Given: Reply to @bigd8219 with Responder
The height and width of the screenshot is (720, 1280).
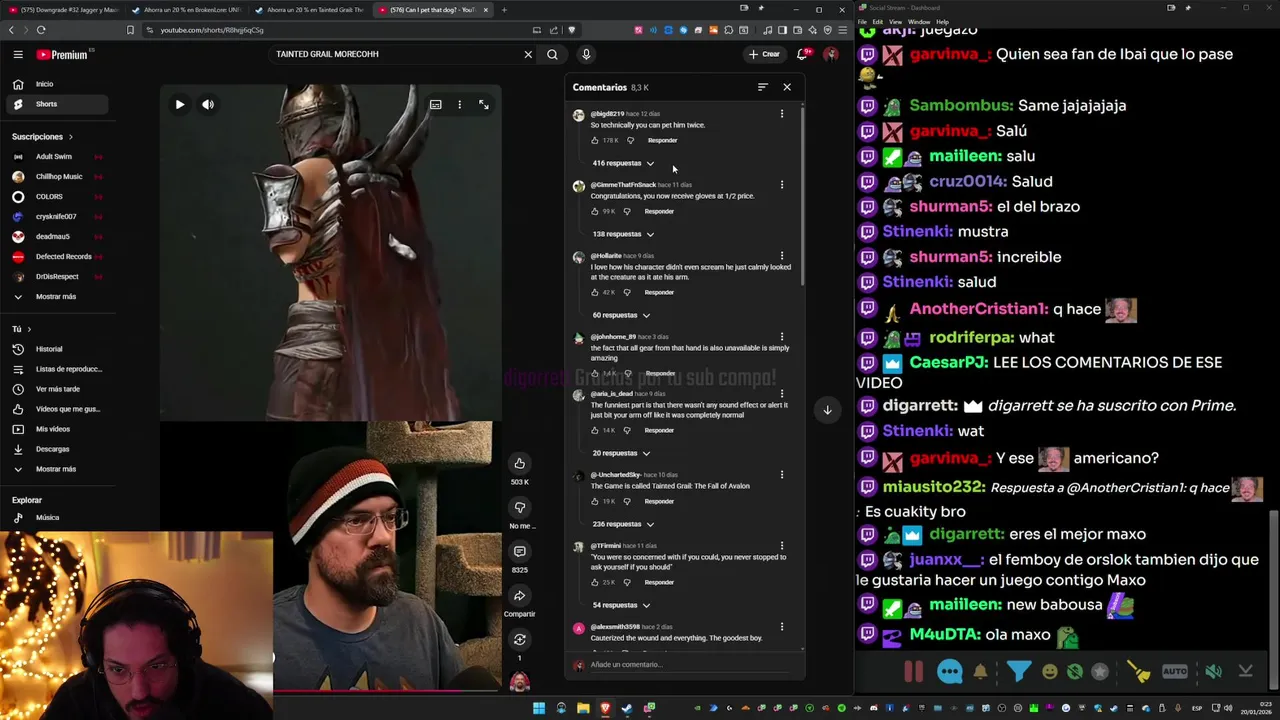Looking at the screenshot, I should 662,140.
